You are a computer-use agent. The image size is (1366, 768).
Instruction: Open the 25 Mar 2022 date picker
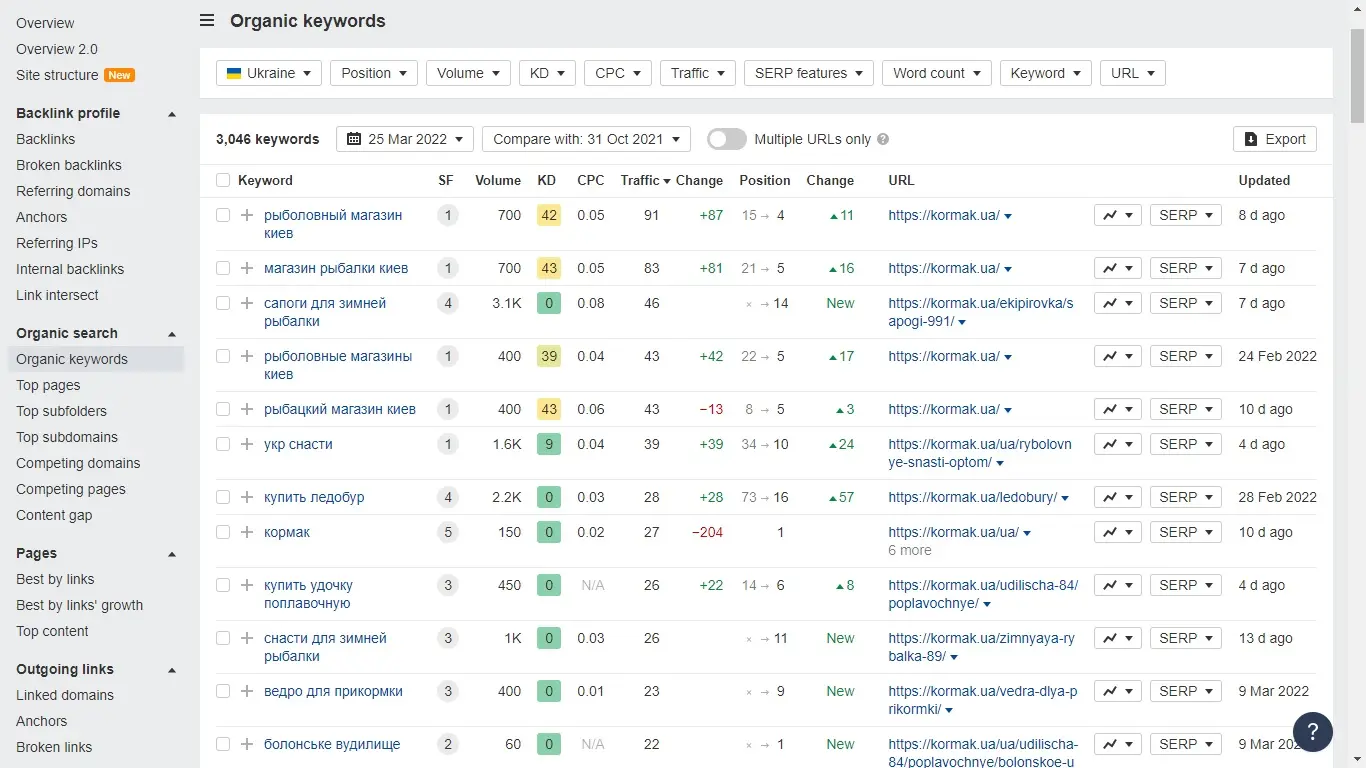click(x=405, y=139)
